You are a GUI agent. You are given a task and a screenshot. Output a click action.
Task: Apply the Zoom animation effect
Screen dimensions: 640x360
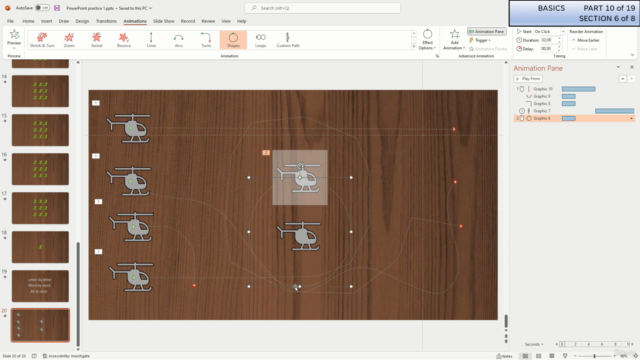coord(69,40)
